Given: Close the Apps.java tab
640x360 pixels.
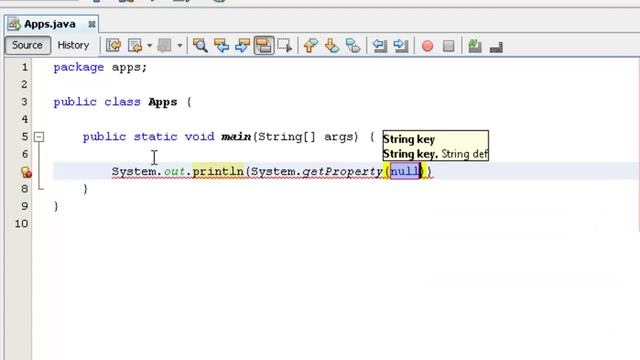Looking at the screenshot, I should (x=92, y=24).
